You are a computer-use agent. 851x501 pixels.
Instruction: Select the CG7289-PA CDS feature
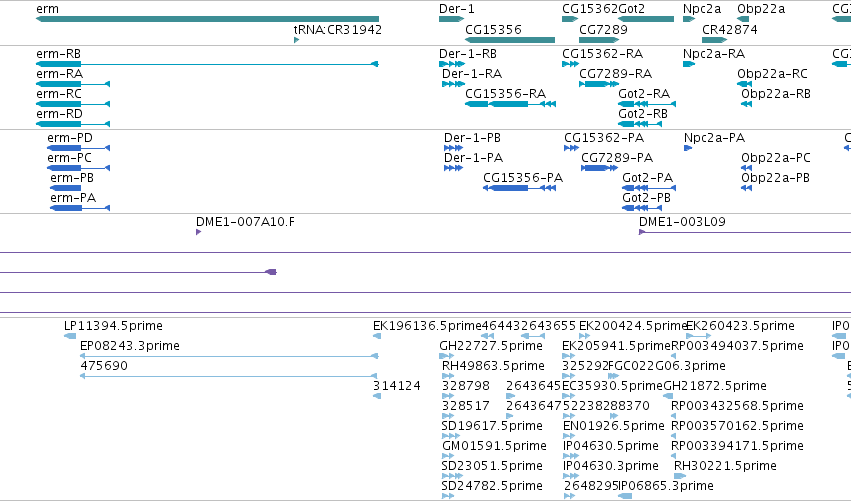tap(600, 168)
